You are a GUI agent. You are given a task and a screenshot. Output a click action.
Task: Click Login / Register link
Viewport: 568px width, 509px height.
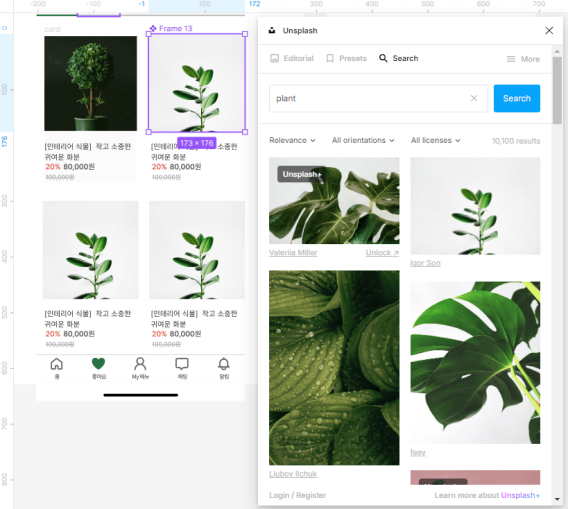click(x=297, y=495)
